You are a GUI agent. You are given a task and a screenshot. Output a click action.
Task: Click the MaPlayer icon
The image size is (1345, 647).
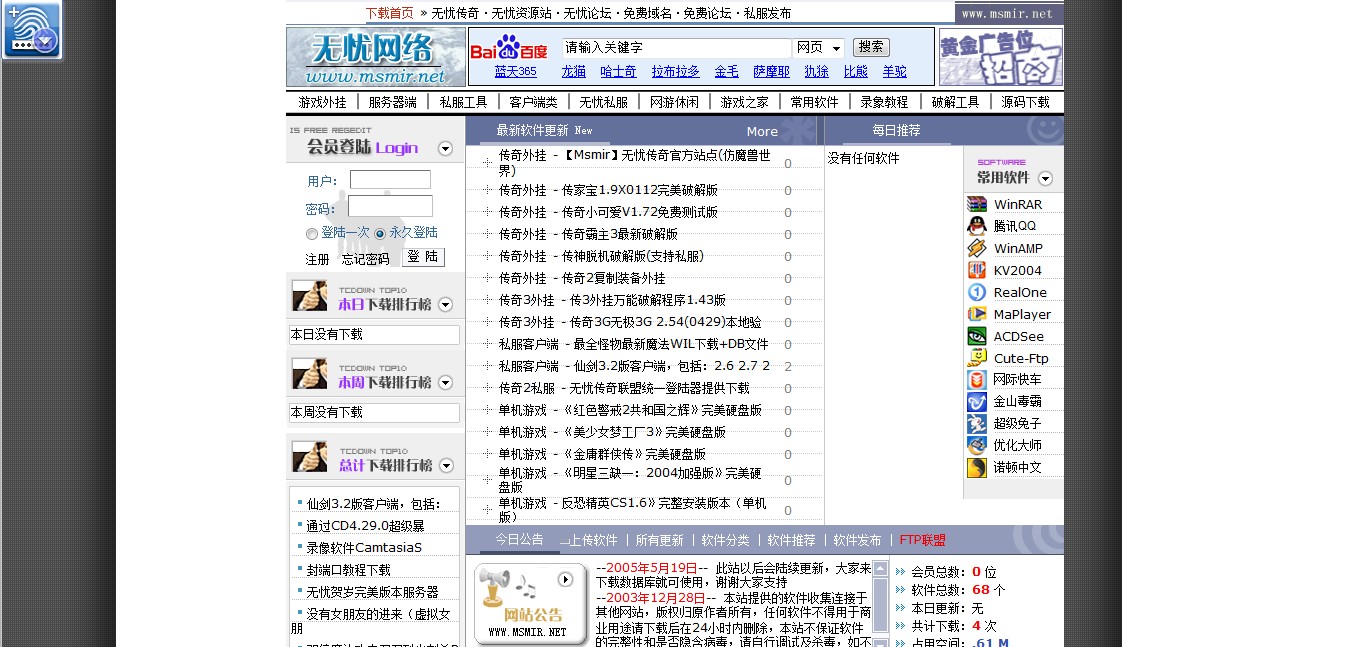click(x=977, y=314)
